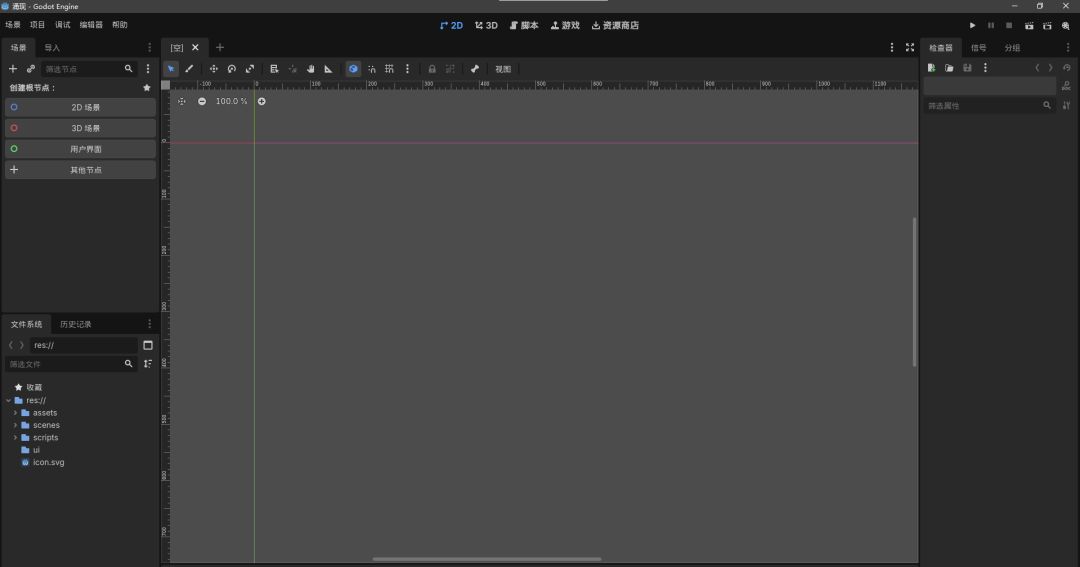Screen dimensions: 1080x567
Task: Center the canvas view icon
Action: point(182,101)
